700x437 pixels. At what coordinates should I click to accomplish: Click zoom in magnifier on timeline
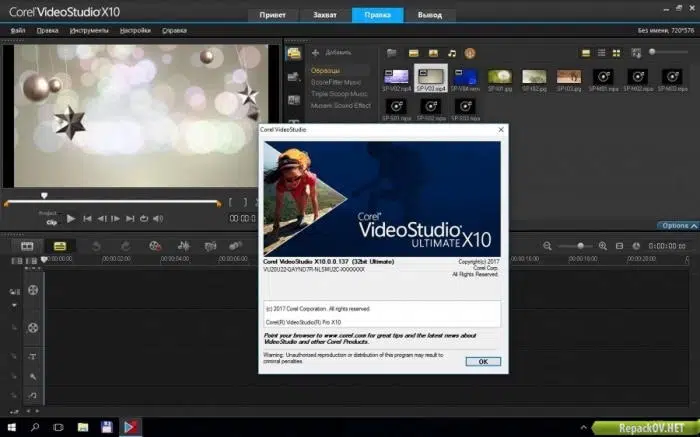click(603, 246)
